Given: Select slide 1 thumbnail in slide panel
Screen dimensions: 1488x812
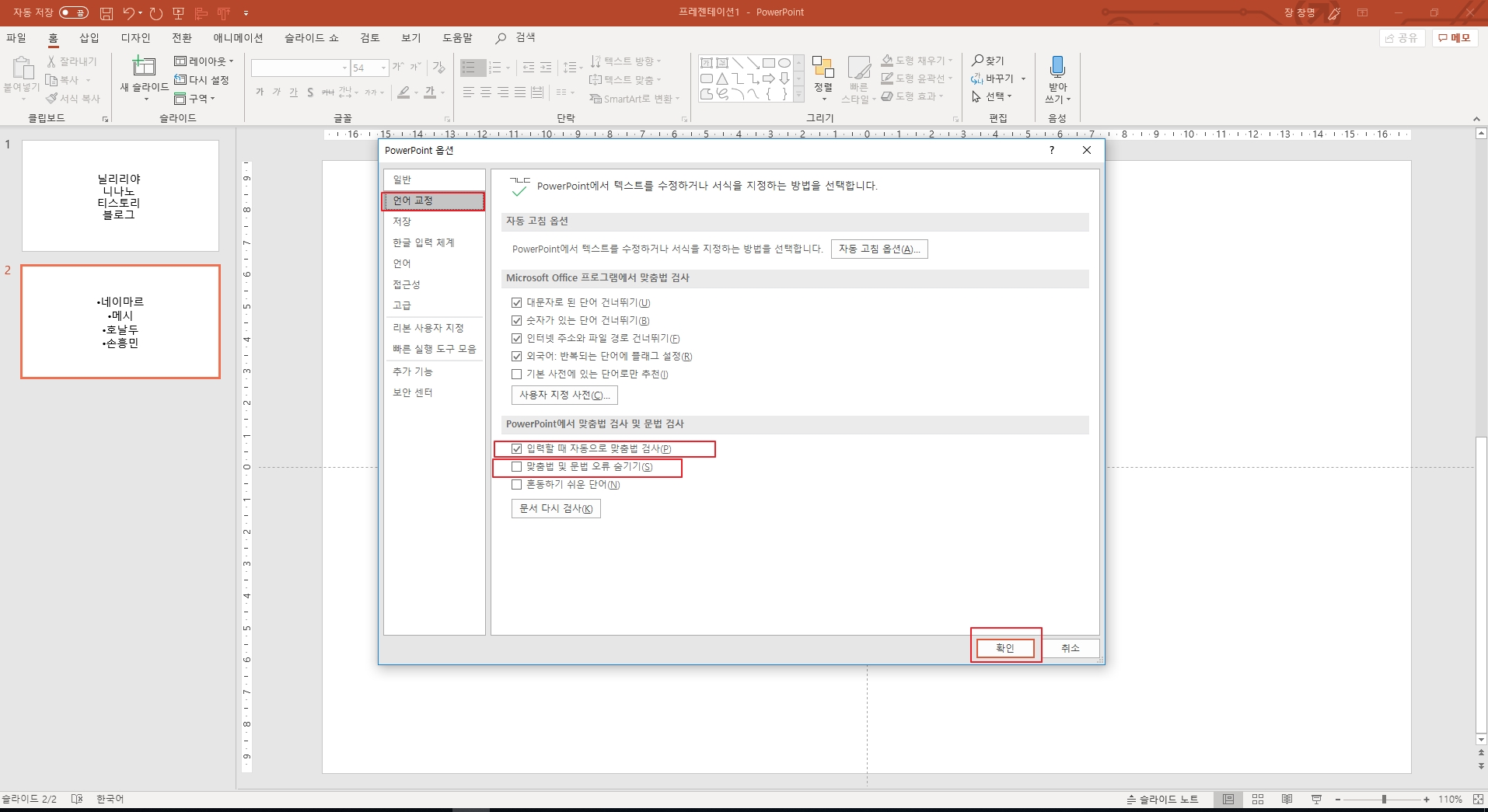Looking at the screenshot, I should pos(121,196).
